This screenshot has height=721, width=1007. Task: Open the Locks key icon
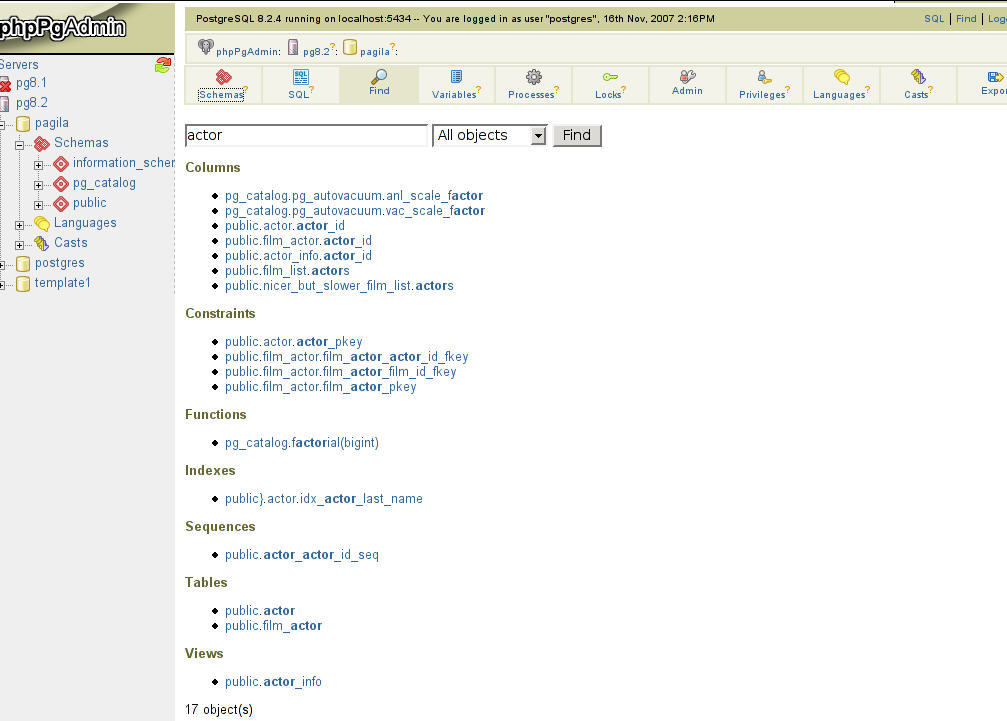(609, 84)
